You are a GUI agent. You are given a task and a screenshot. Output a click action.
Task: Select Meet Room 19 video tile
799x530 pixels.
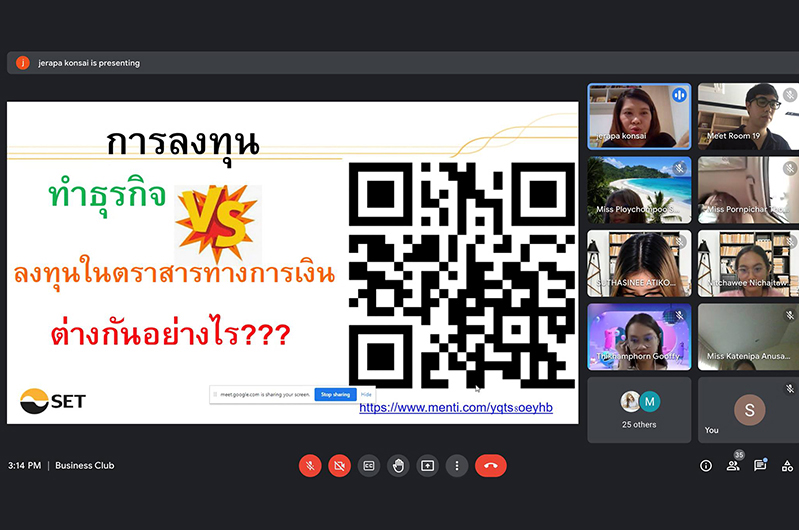[x=748, y=117]
